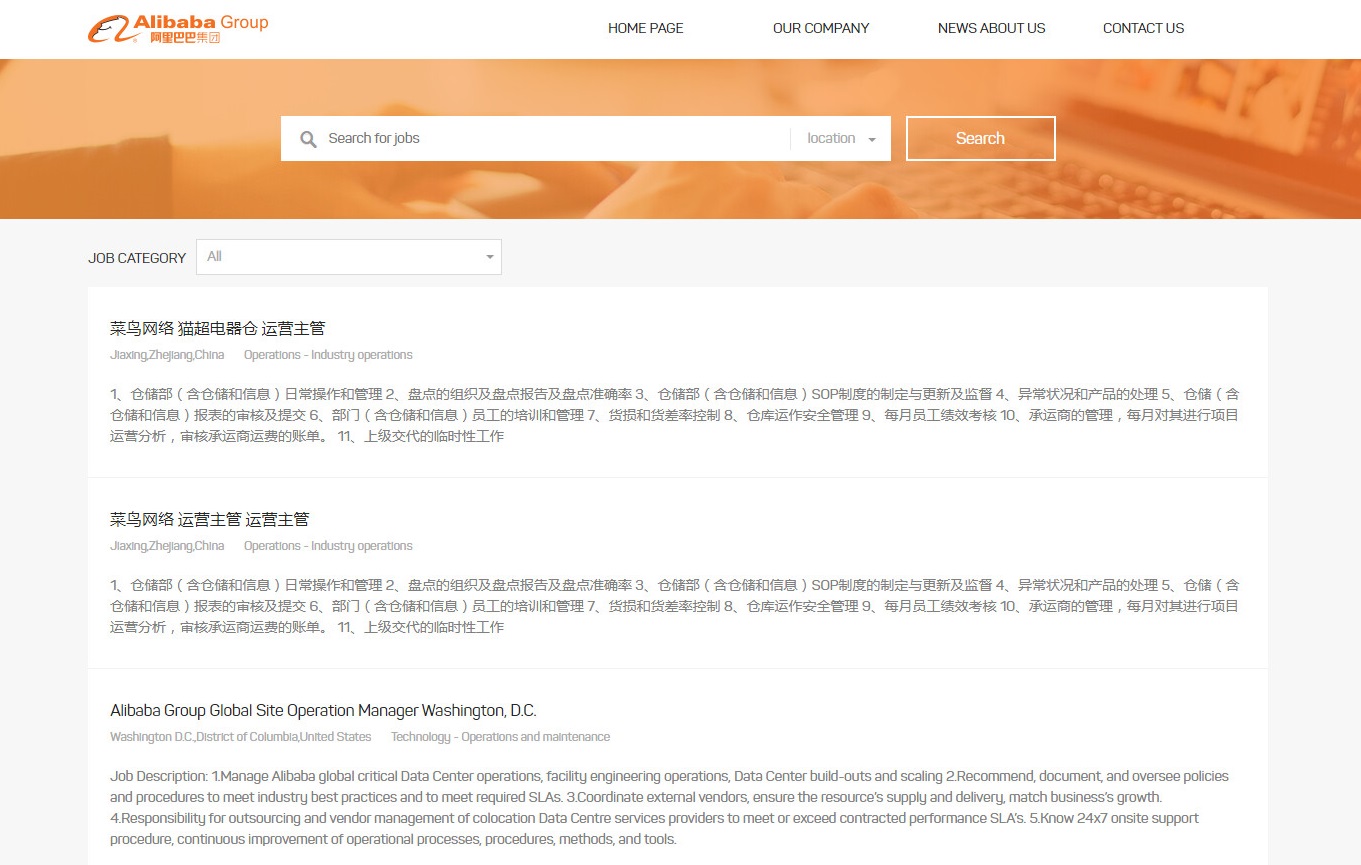Select the All job category combo box

click(x=340, y=257)
